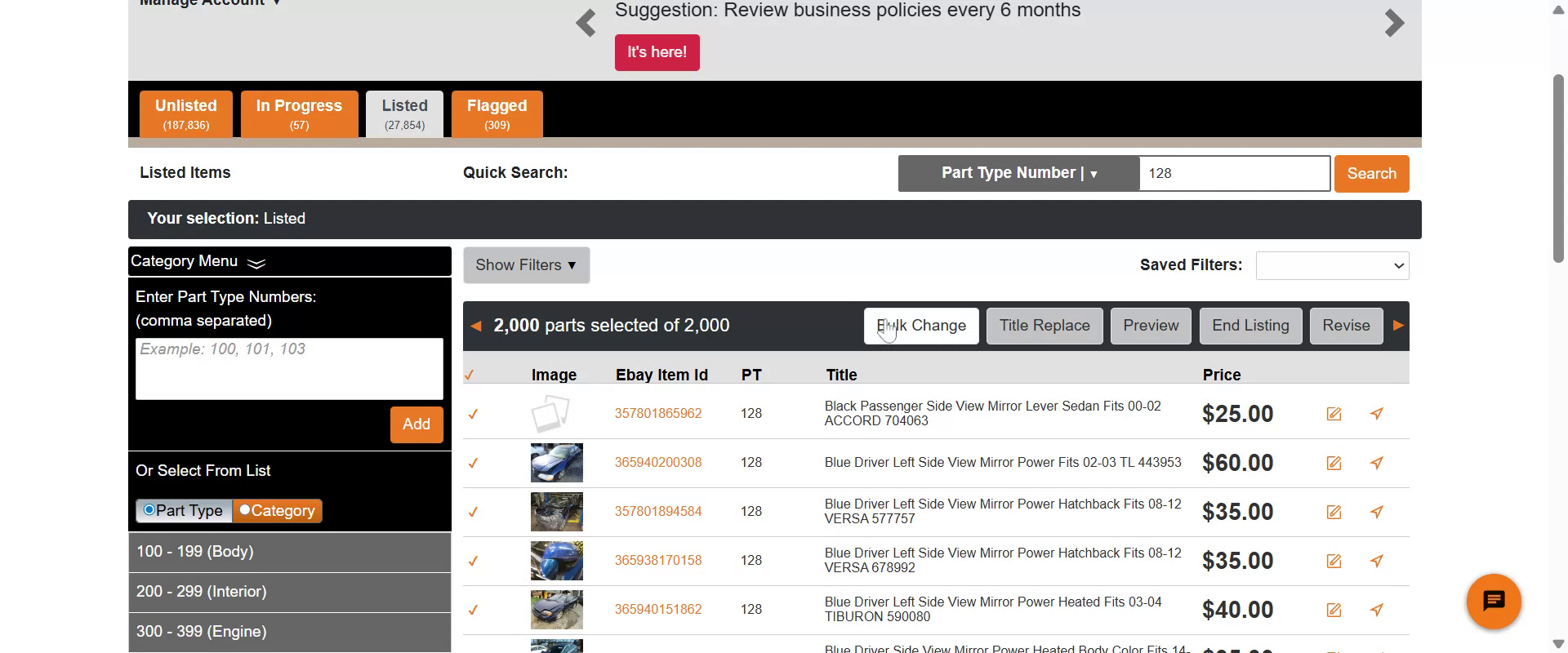This screenshot has height=653, width=1568.
Task: Collapse the Category Menu panel
Action: (x=290, y=261)
